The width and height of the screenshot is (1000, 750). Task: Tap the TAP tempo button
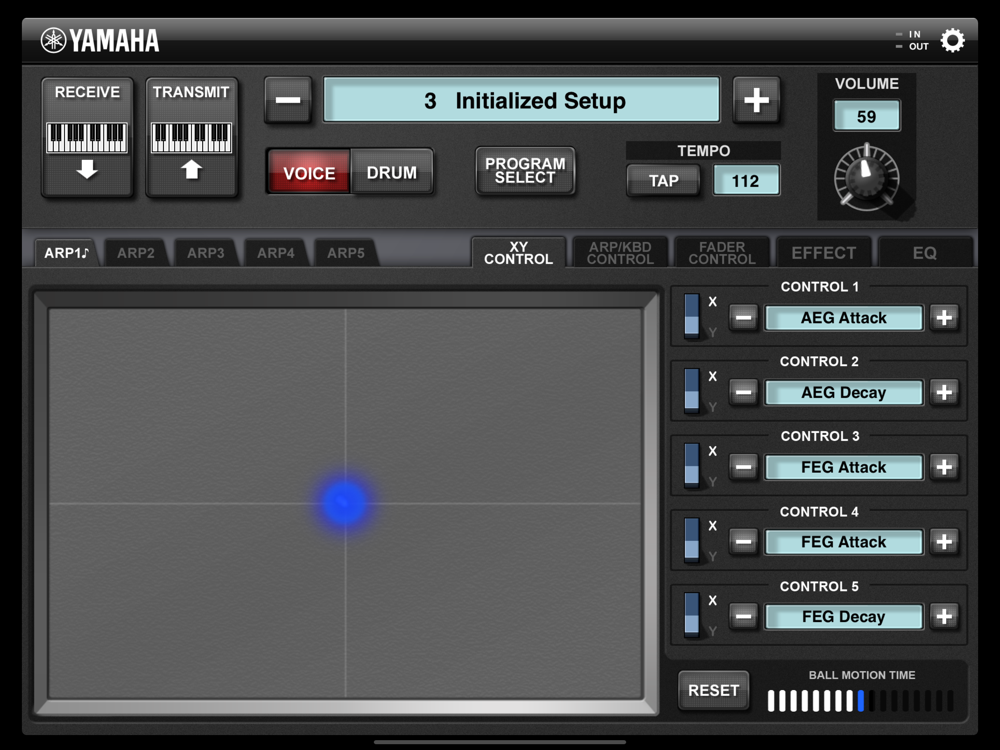[x=663, y=180]
